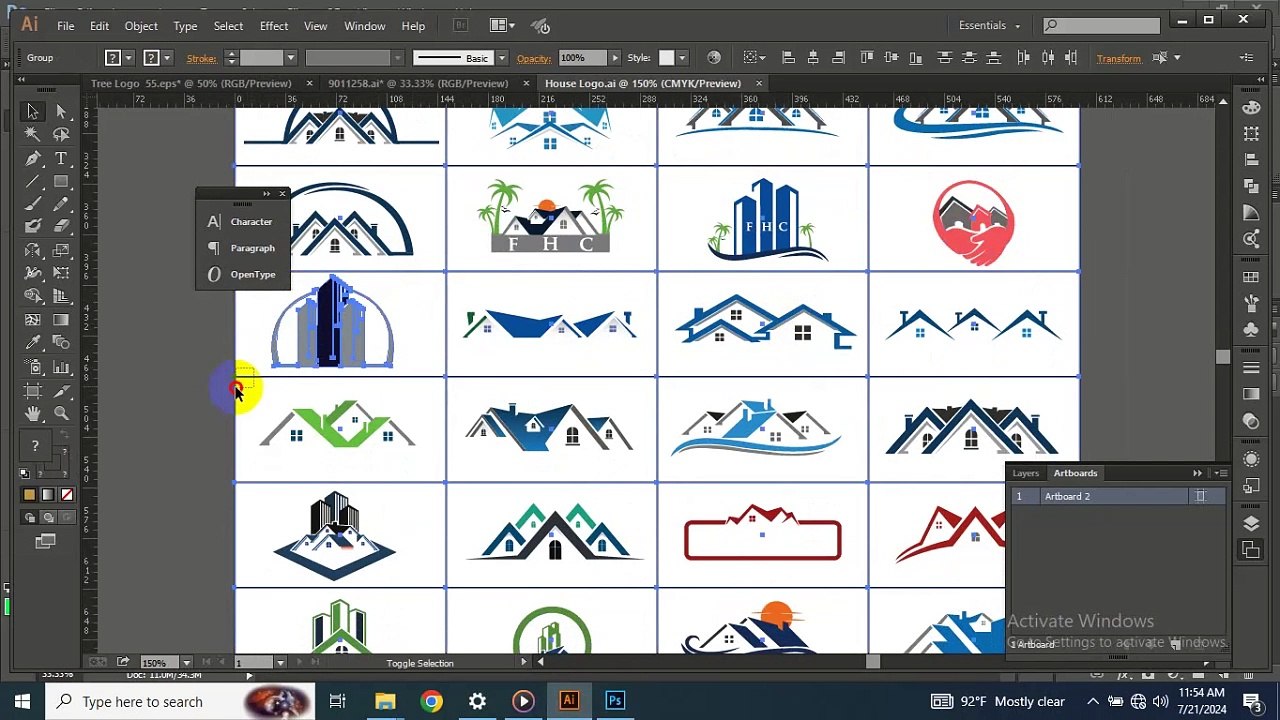This screenshot has width=1280, height=720.
Task: Select the Direct Selection tool
Action: coord(61,112)
